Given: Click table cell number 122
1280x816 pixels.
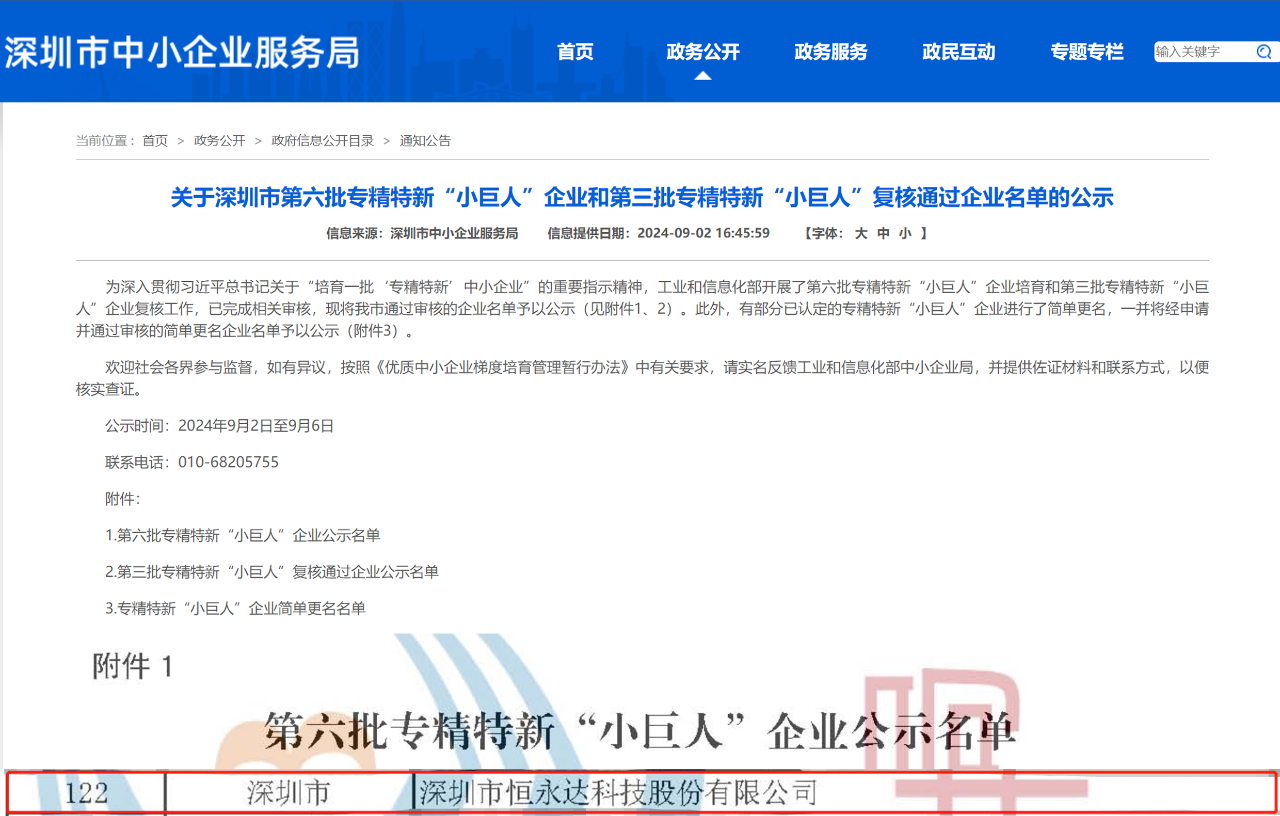Looking at the screenshot, I should coord(86,794).
